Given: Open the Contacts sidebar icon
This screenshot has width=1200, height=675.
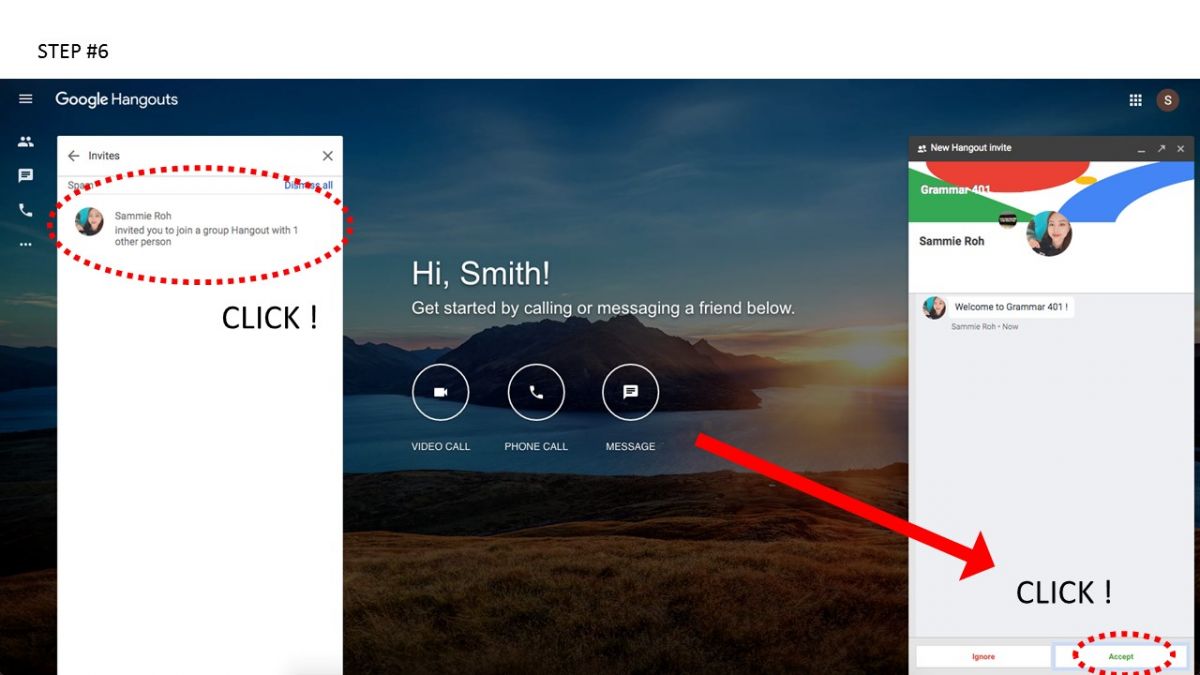Looking at the screenshot, I should tap(26, 142).
